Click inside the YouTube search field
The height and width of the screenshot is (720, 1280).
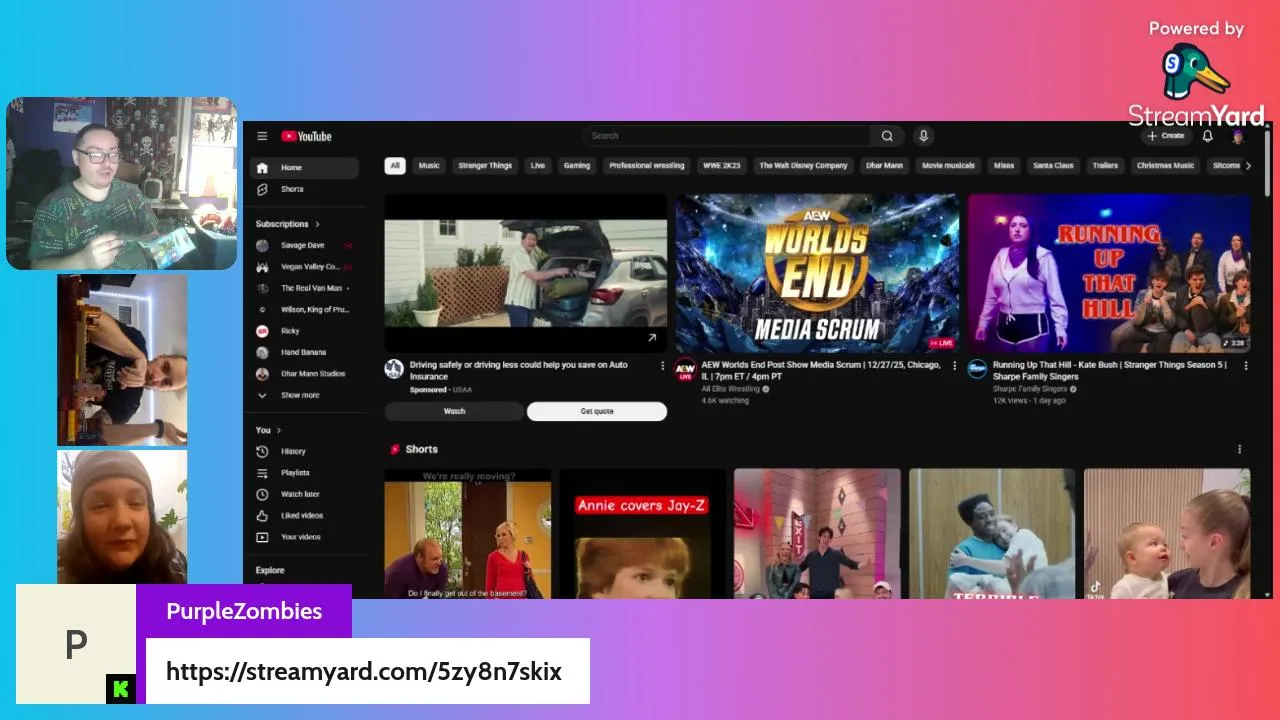(727, 136)
